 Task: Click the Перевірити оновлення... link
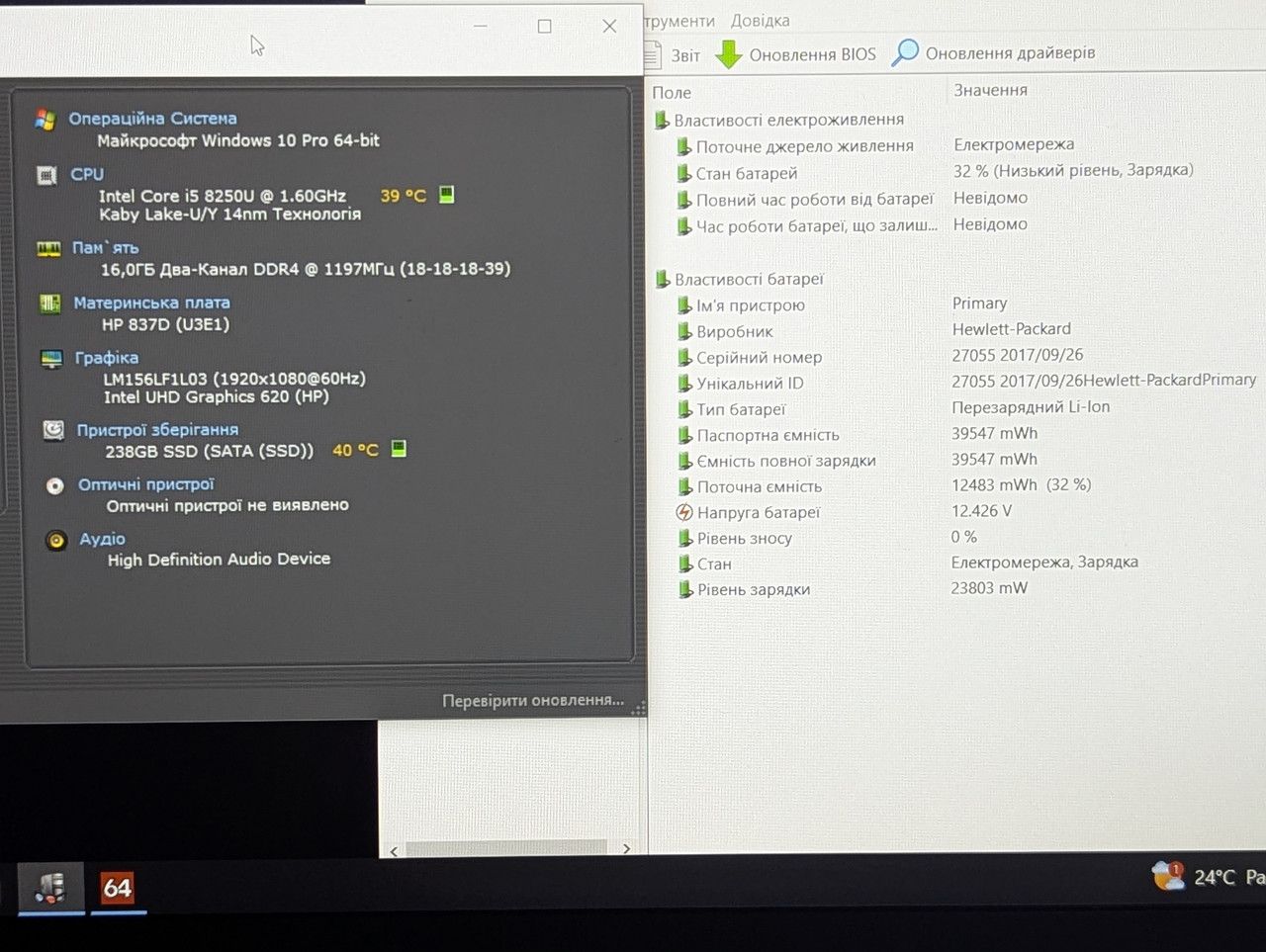(x=533, y=701)
